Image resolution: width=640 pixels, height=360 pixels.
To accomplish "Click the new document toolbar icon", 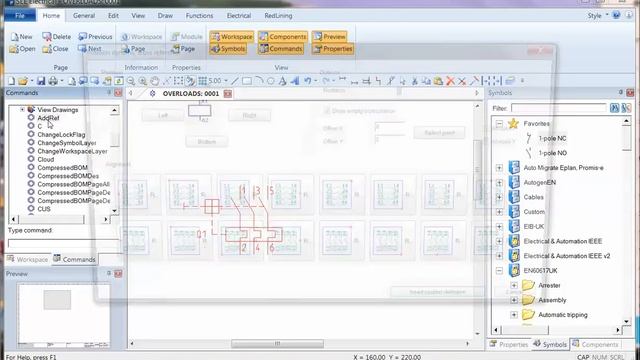I will click(x=11, y=81).
